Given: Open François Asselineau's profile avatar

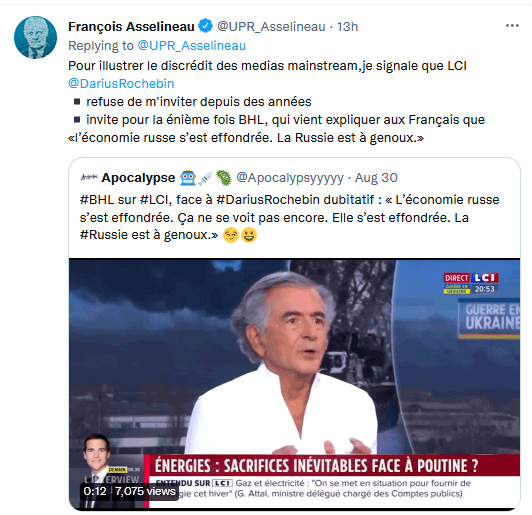Looking at the screenshot, I should [x=35, y=37].
